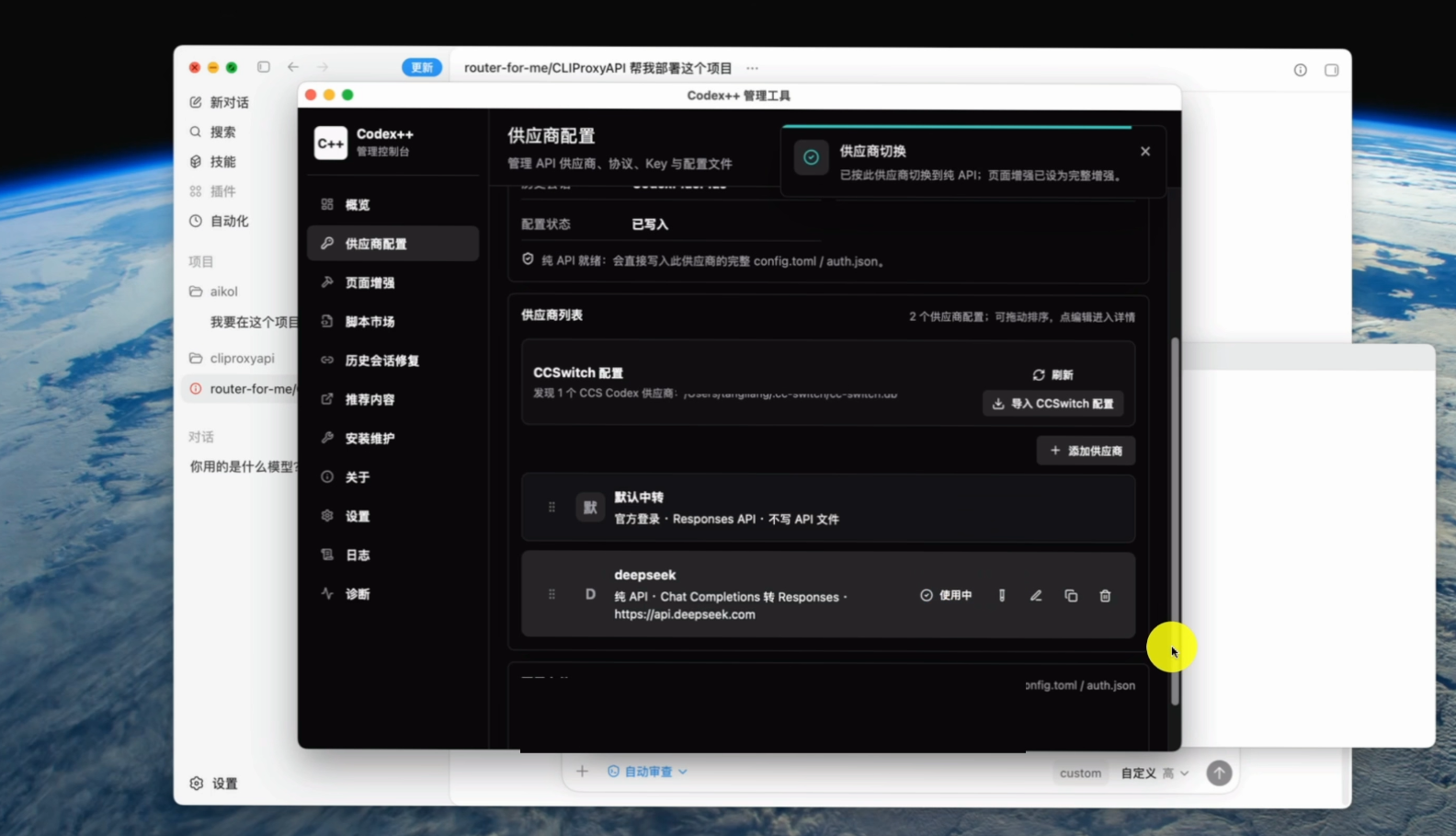The height and width of the screenshot is (836, 1456).
Task: Edit the deepseek provider
Action: point(1036,595)
